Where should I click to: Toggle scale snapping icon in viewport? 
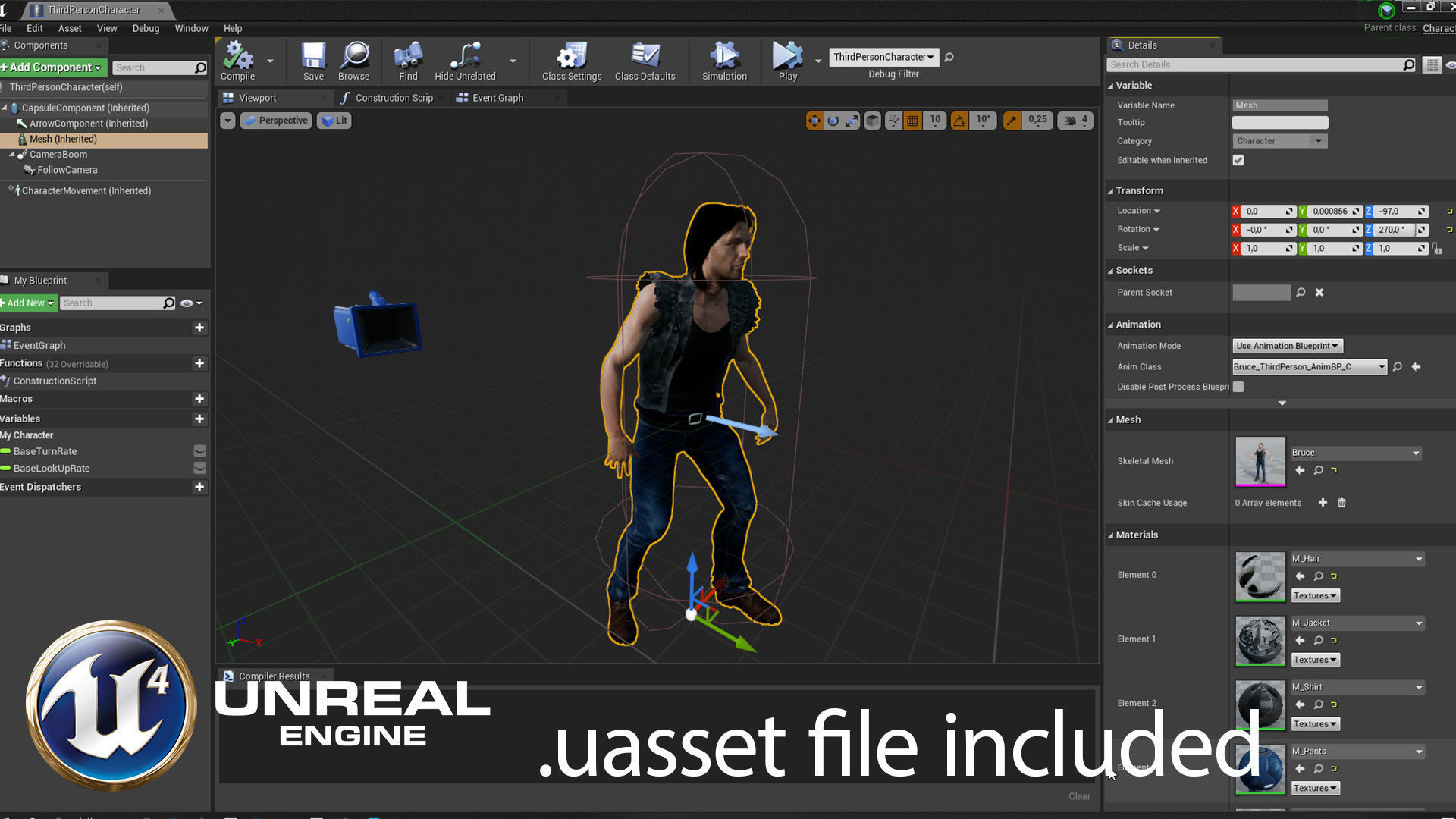[x=1012, y=121]
